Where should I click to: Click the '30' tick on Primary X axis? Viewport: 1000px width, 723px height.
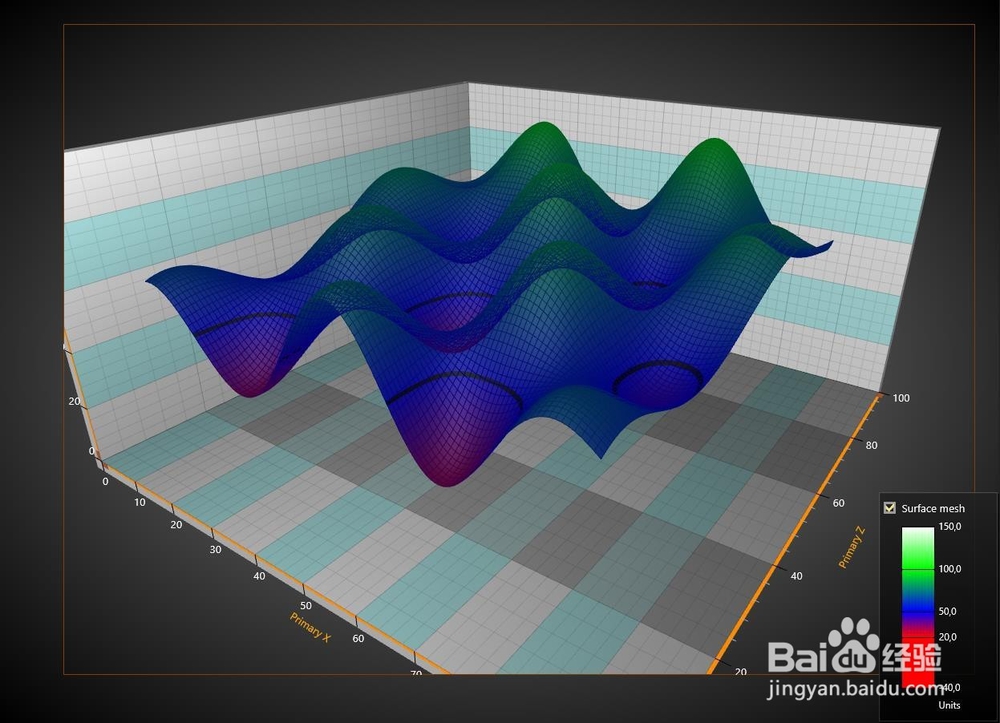(216, 550)
